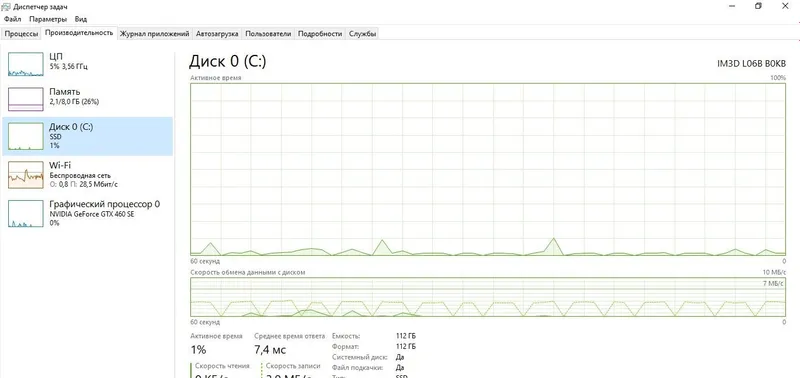
Task: Switch to Журнал приложений tab
Action: pyautogui.click(x=154, y=34)
